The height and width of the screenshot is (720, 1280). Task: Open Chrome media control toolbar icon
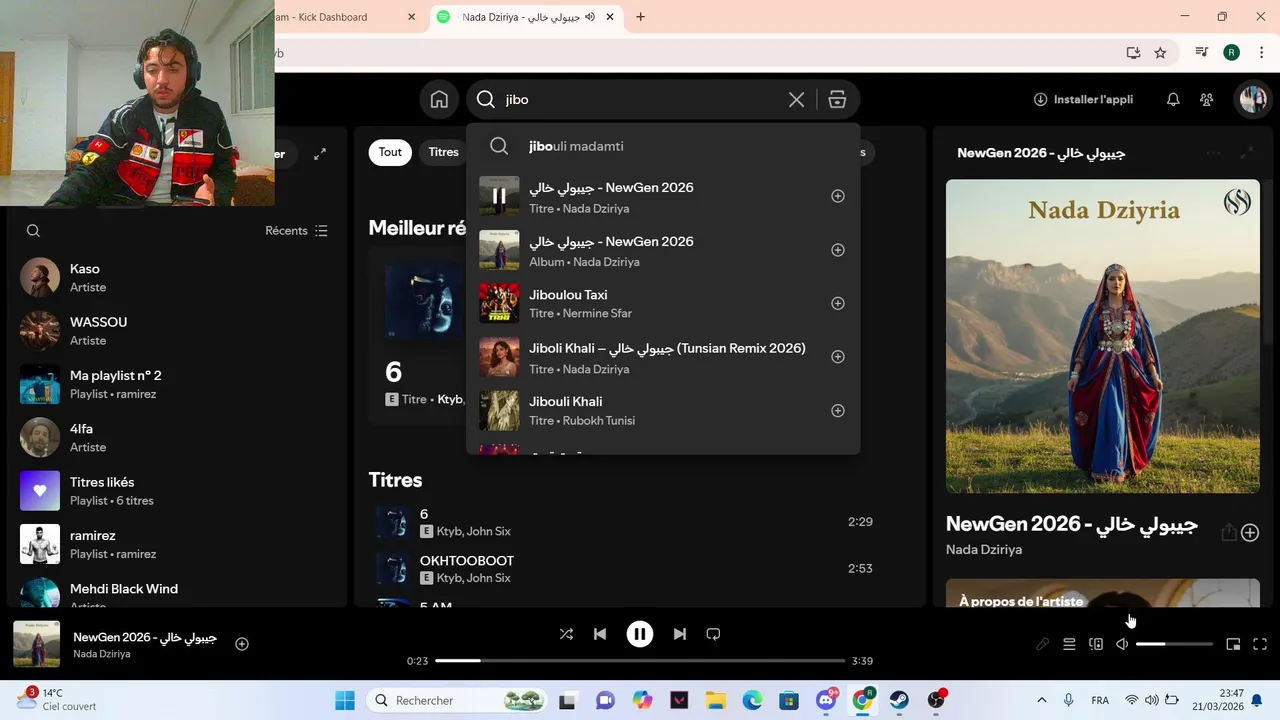point(1202,53)
